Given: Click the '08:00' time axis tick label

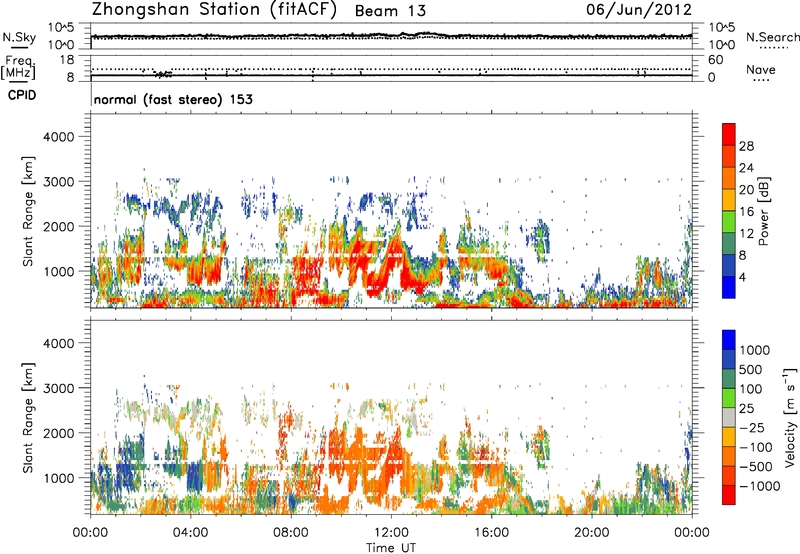Looking at the screenshot, I should click(x=291, y=533).
